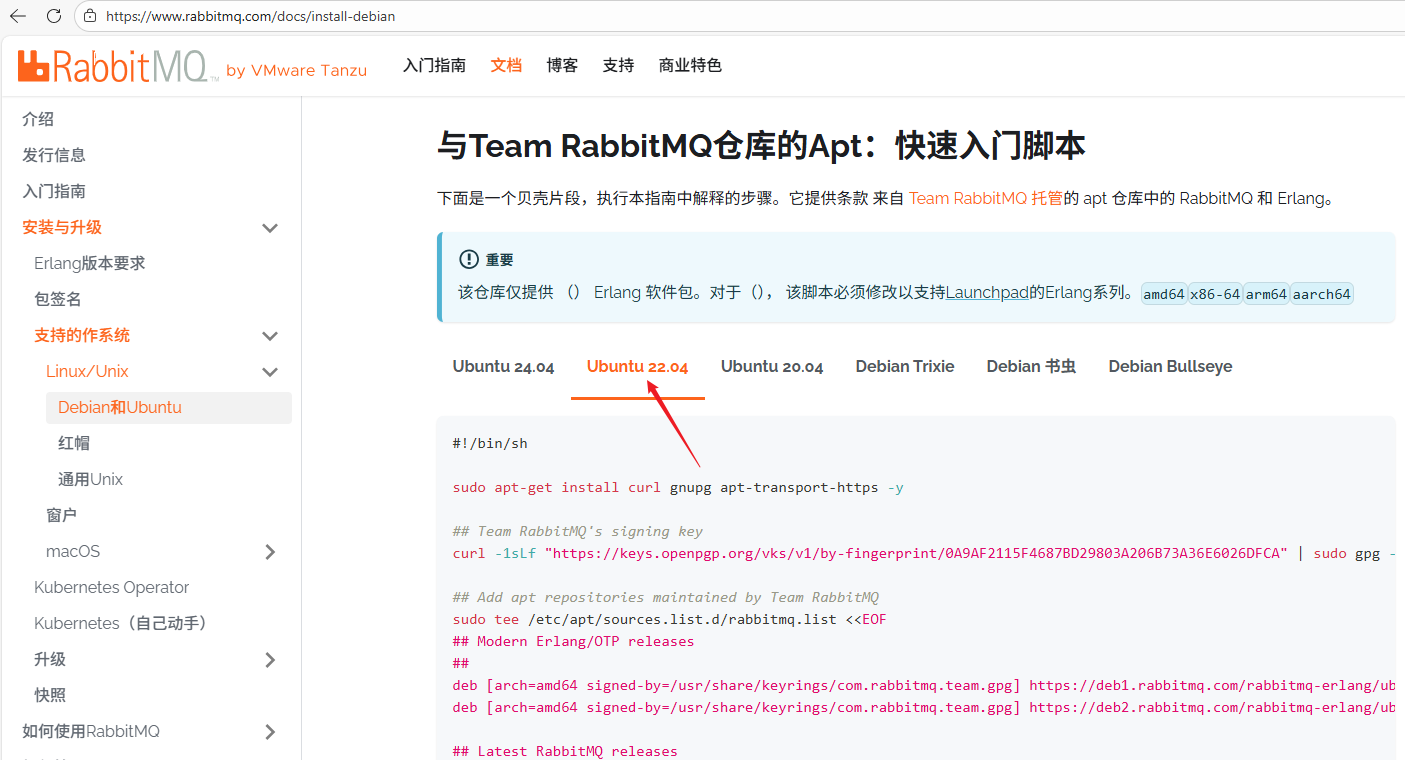
Task: Open Debian和Ubuntu sidebar page
Action: click(x=168, y=407)
